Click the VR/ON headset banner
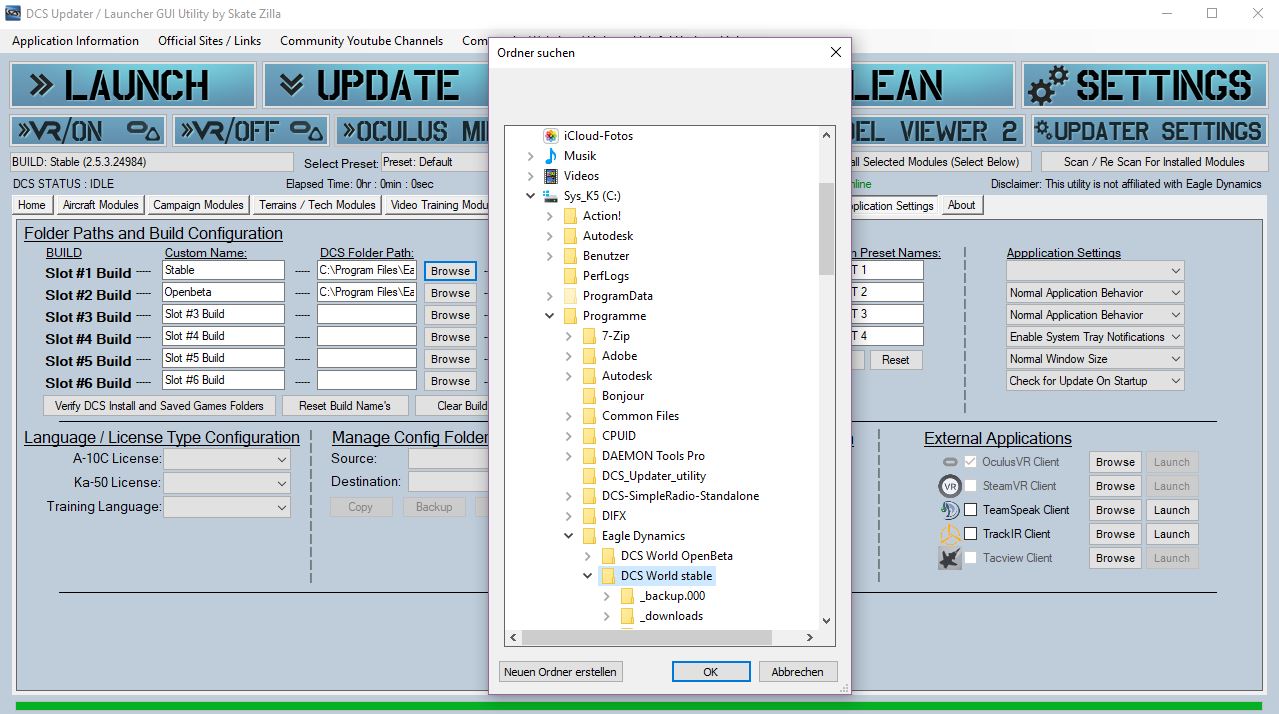Image resolution: width=1279 pixels, height=714 pixels. click(89, 131)
